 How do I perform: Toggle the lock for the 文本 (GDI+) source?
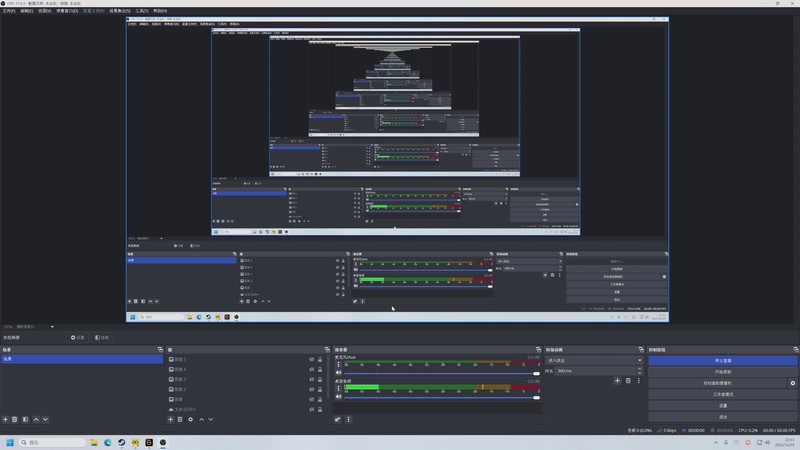(x=320, y=409)
